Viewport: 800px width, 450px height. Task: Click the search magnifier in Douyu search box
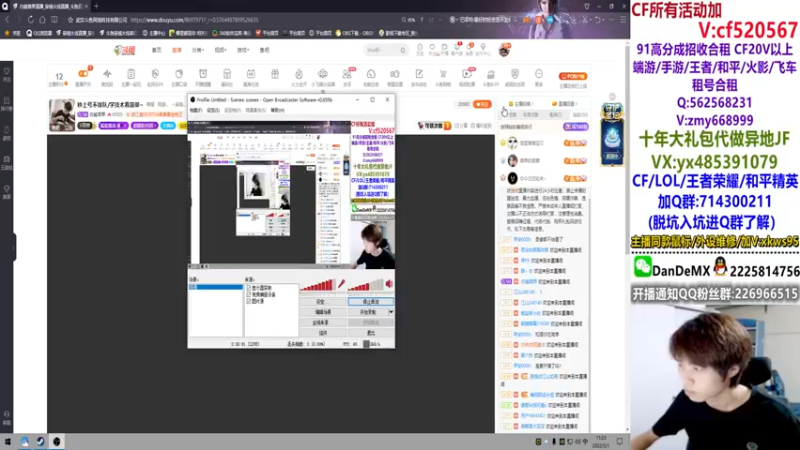[403, 50]
